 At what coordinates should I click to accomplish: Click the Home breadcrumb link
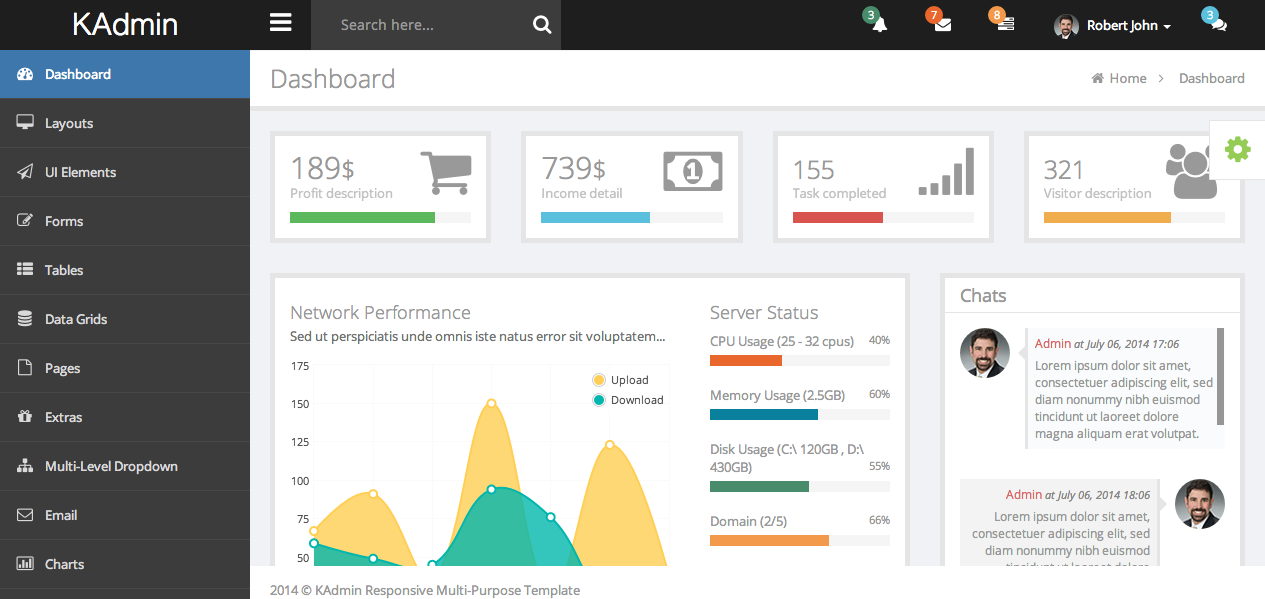click(1127, 78)
